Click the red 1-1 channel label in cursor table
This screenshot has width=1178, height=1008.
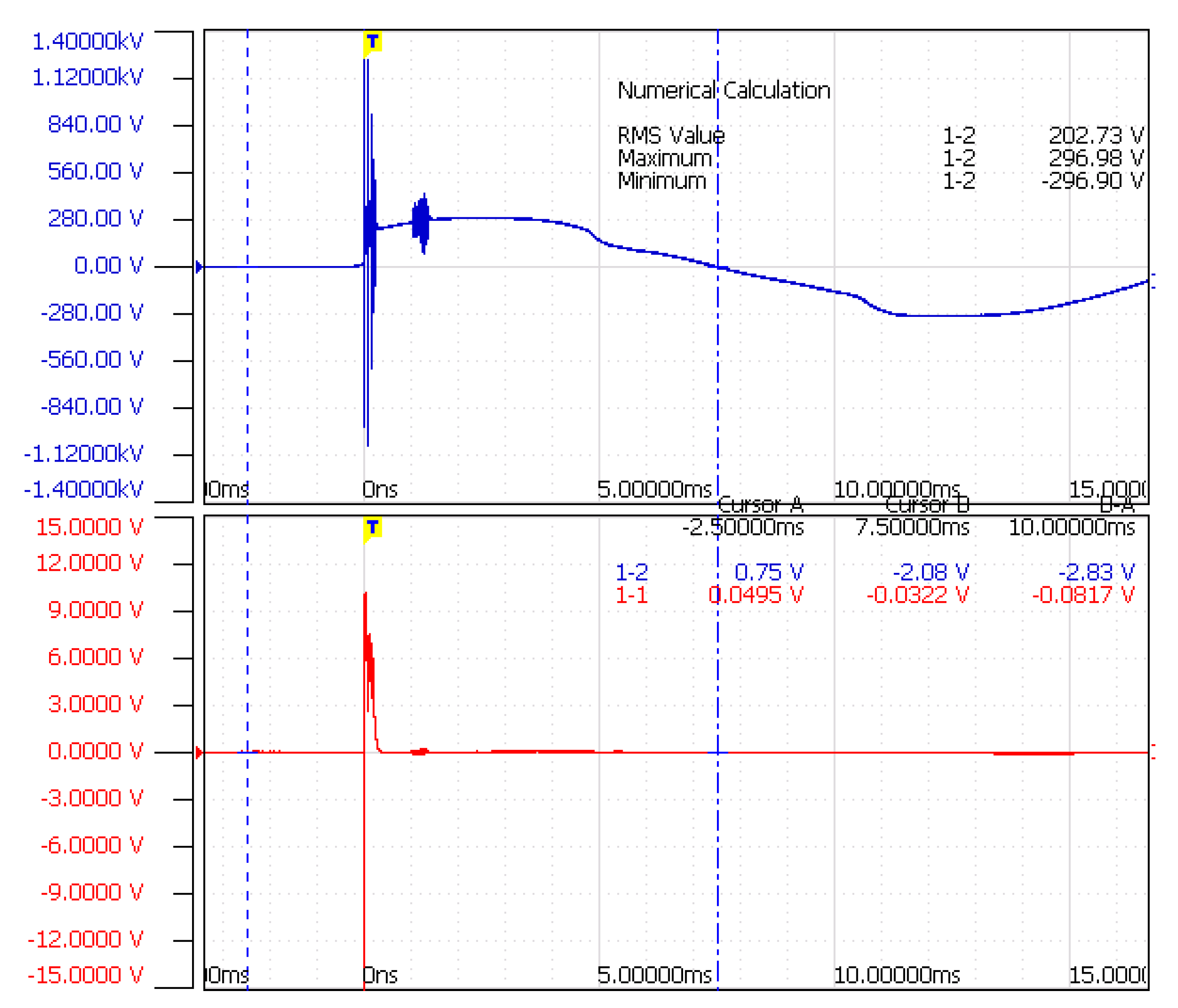pyautogui.click(x=632, y=595)
